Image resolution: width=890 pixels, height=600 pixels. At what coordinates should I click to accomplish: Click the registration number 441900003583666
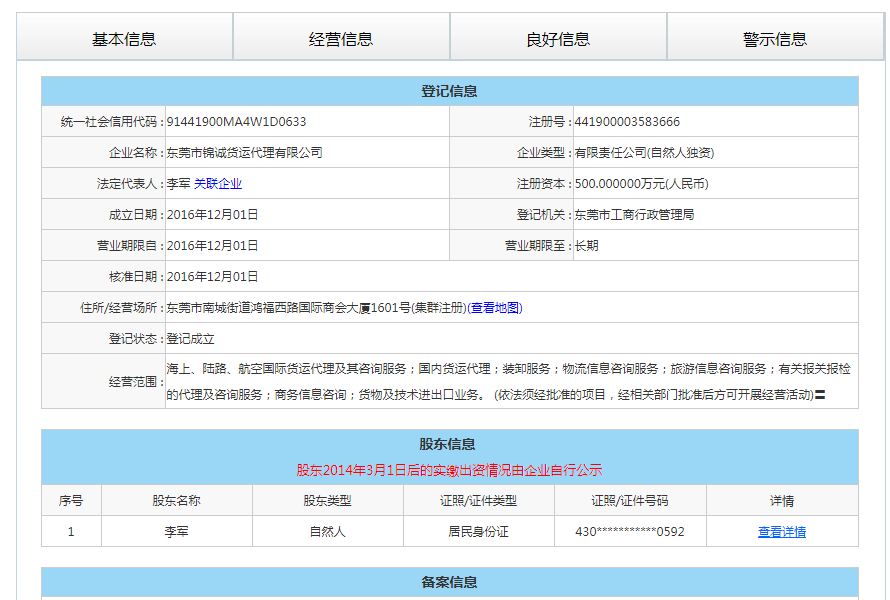click(627, 122)
